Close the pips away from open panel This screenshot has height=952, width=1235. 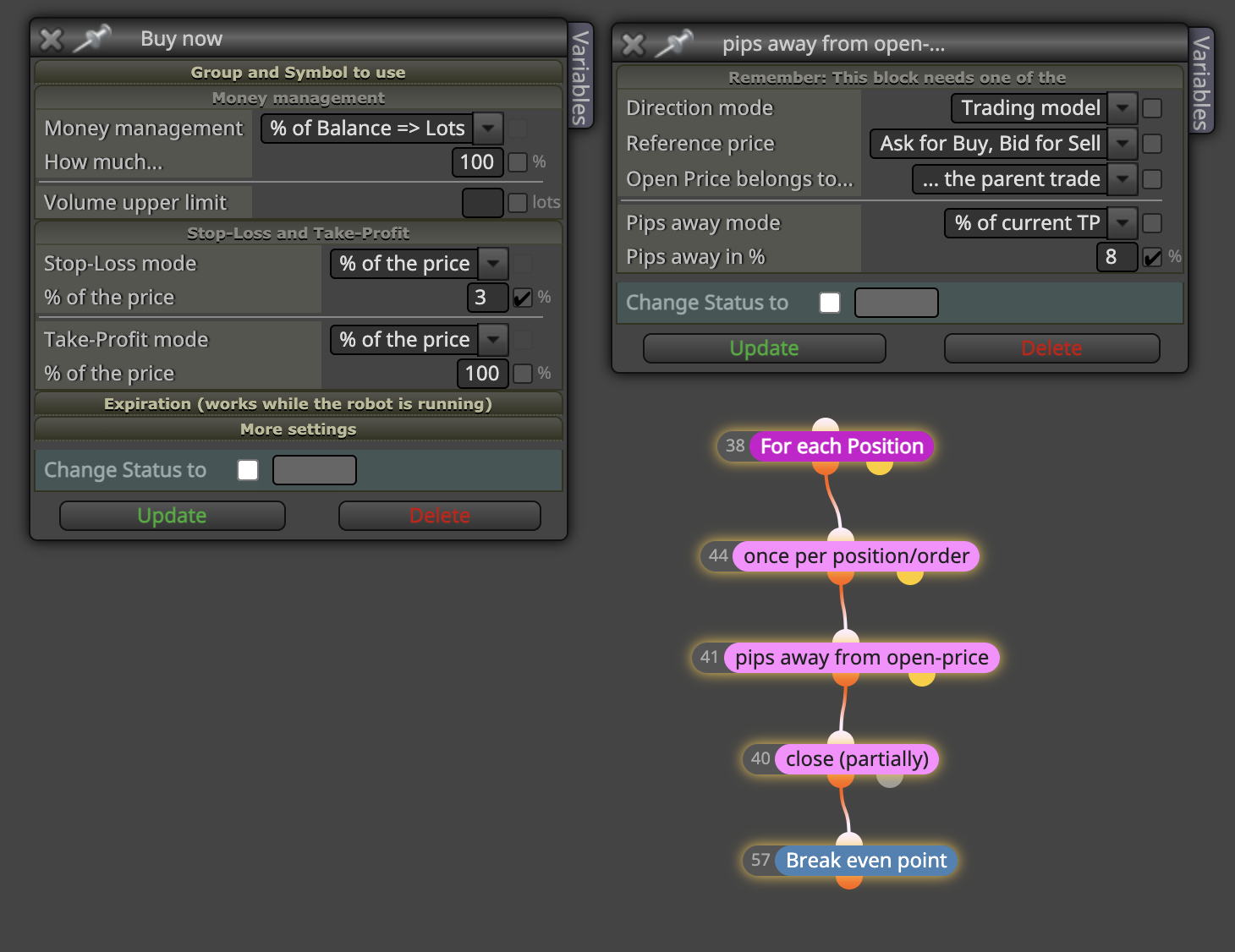(633, 44)
